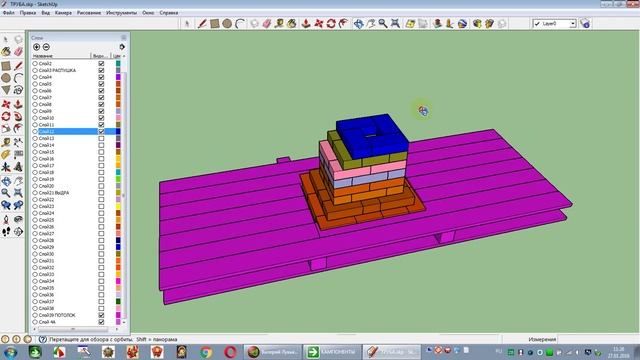Open the Файл menu
640x360 pixels.
tap(9, 13)
